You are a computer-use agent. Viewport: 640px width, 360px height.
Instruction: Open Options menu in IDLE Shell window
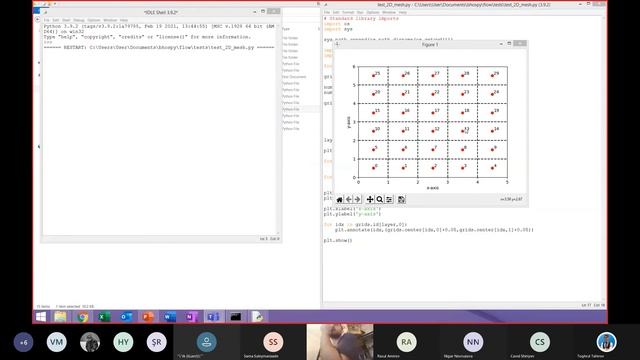click(93, 20)
